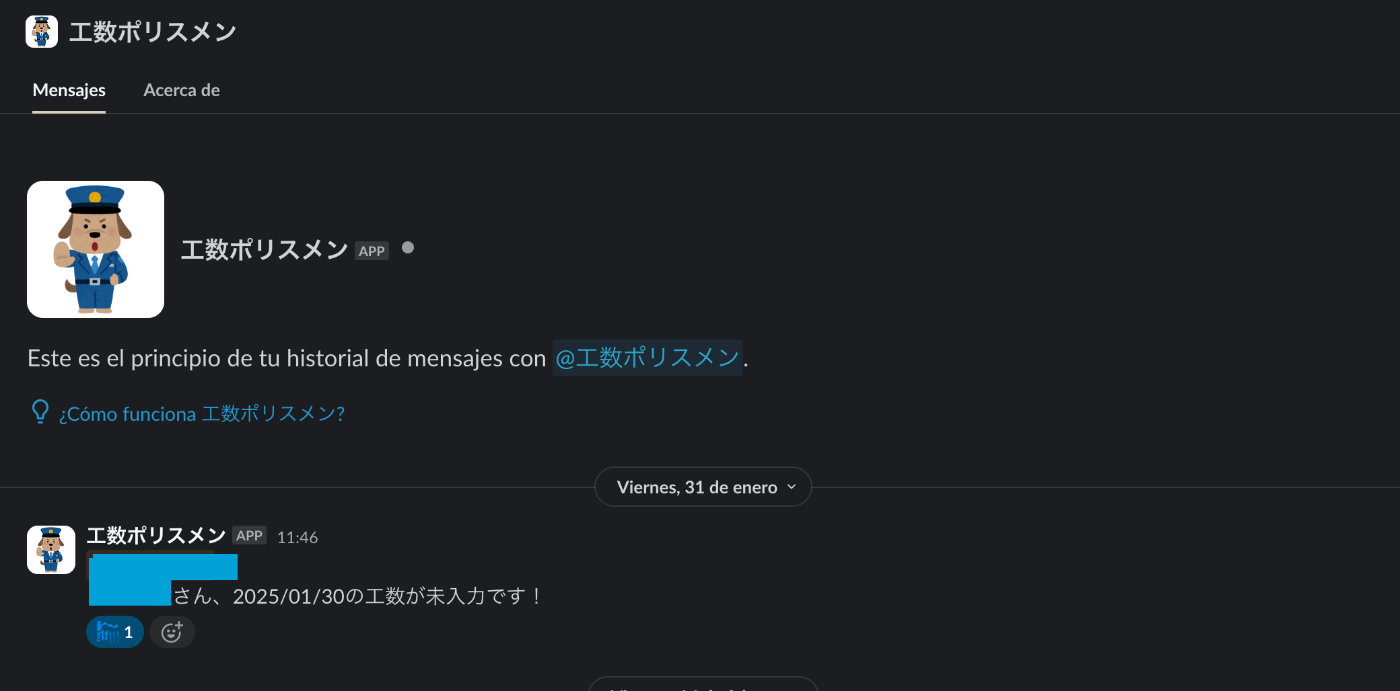
Task: Click the message sender's police dog avatar
Action: pyautogui.click(x=51, y=550)
